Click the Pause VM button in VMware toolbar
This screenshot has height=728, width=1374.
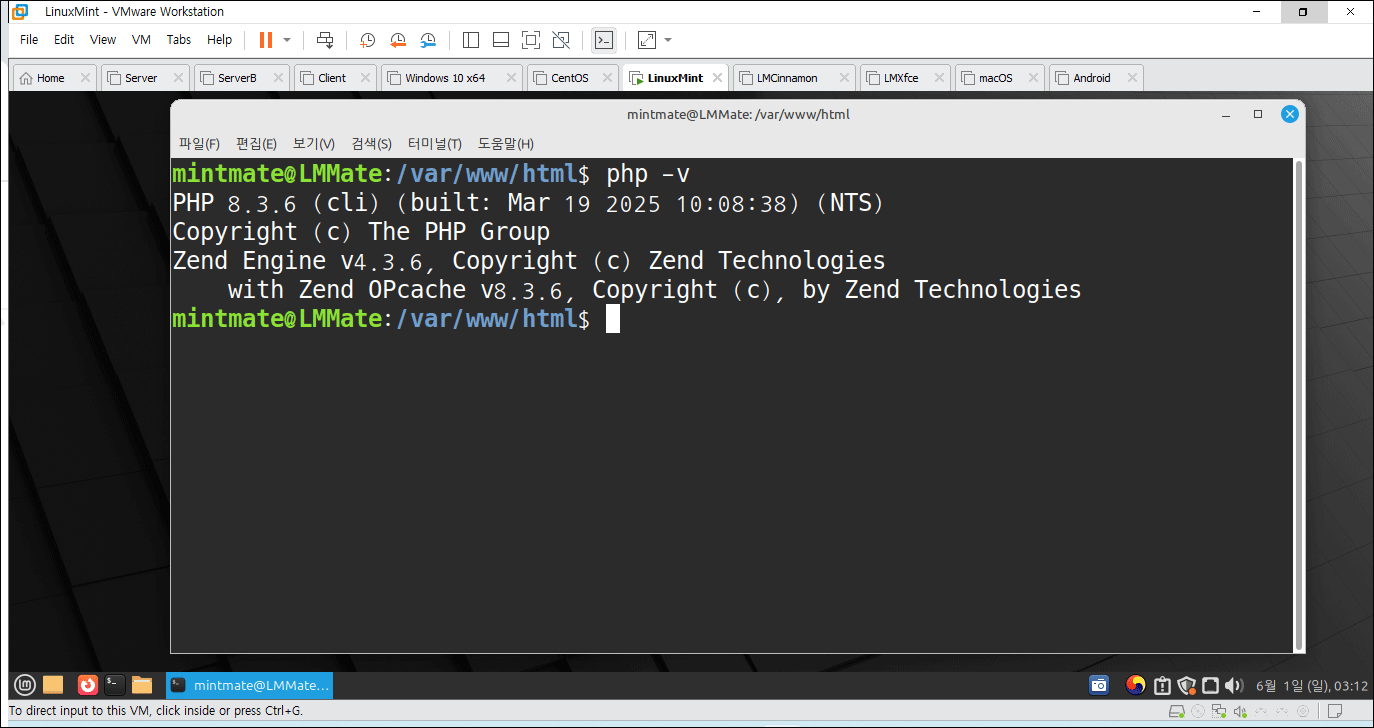click(266, 40)
